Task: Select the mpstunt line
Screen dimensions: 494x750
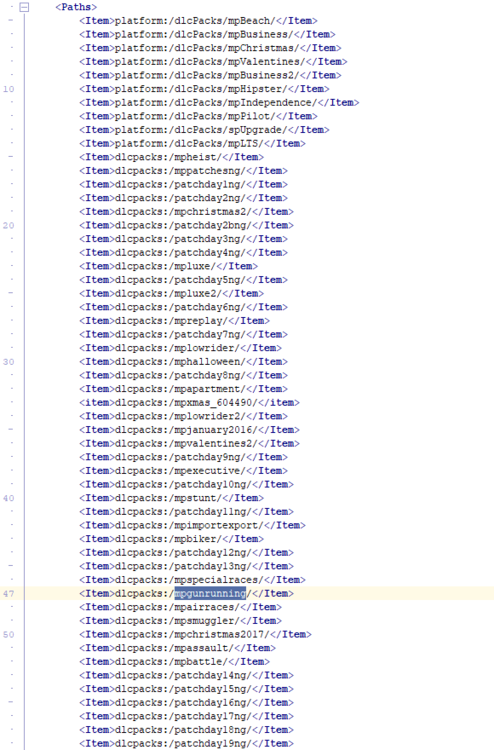Action: tap(172, 498)
